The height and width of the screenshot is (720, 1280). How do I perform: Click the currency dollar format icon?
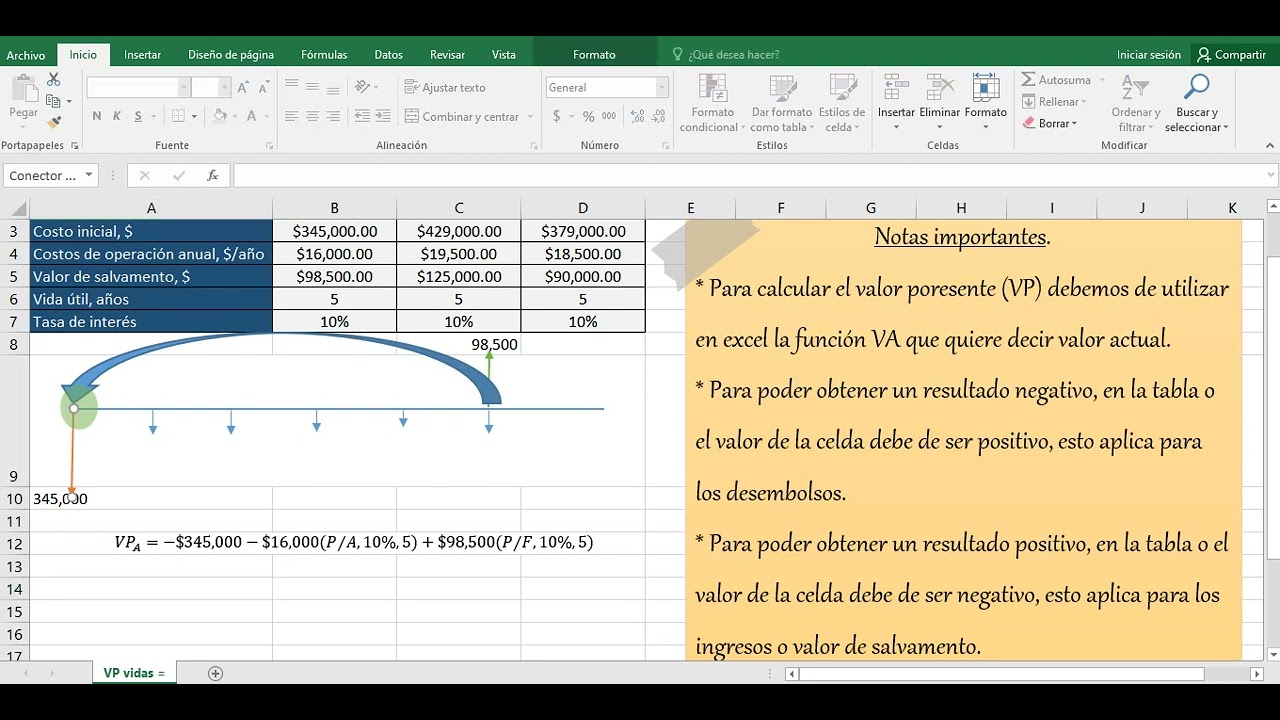coord(557,117)
